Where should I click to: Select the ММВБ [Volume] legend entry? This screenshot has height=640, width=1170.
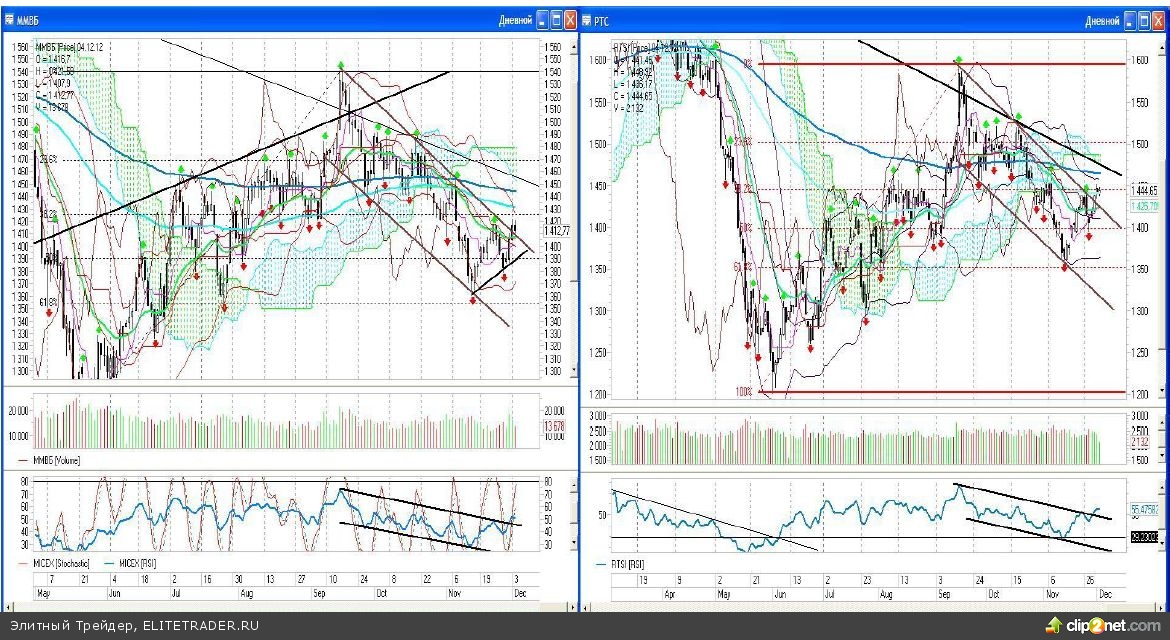point(56,460)
